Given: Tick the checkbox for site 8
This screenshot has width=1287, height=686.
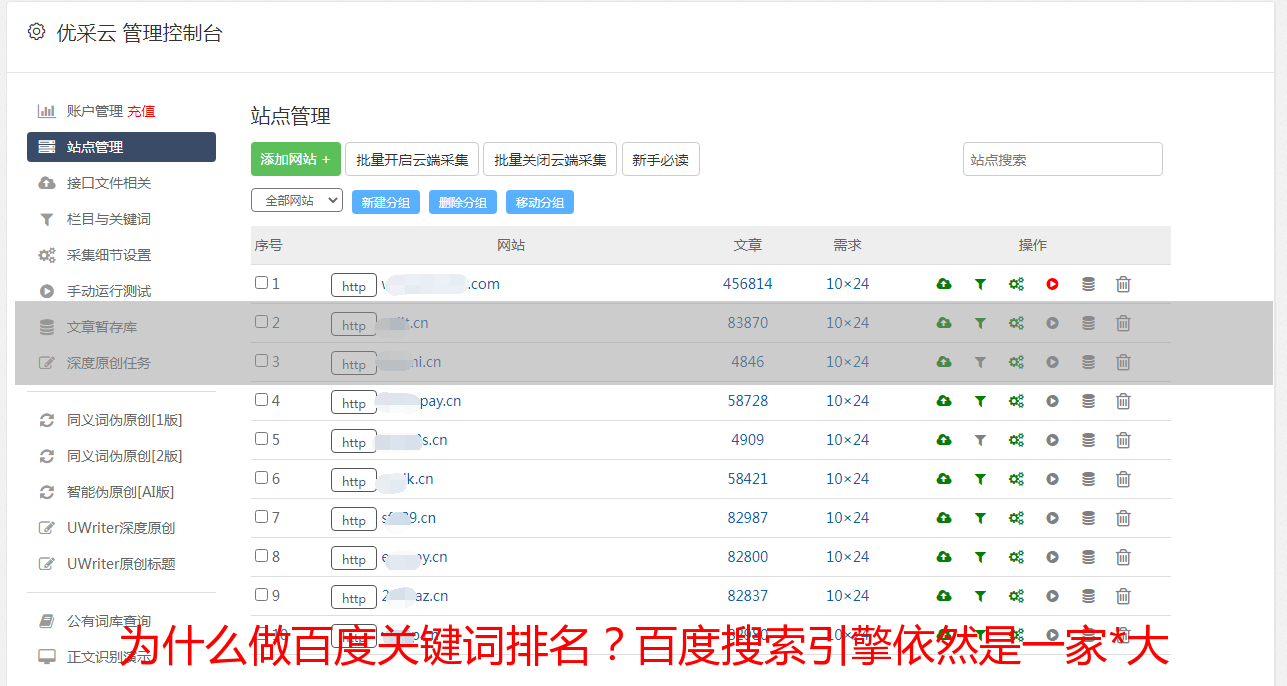Looking at the screenshot, I should [261, 556].
